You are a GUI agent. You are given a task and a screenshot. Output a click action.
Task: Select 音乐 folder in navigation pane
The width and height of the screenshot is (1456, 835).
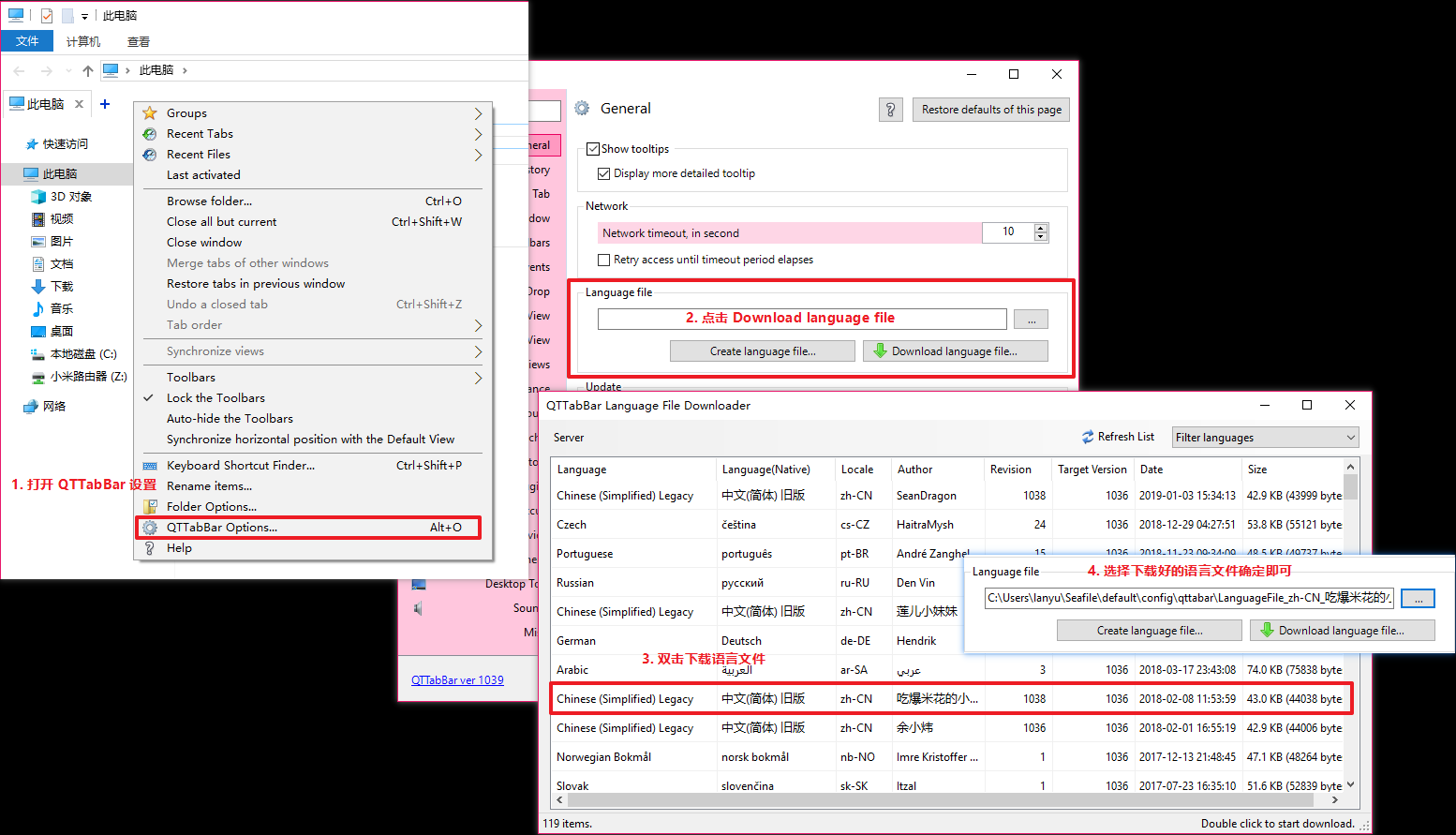pyautogui.click(x=61, y=309)
